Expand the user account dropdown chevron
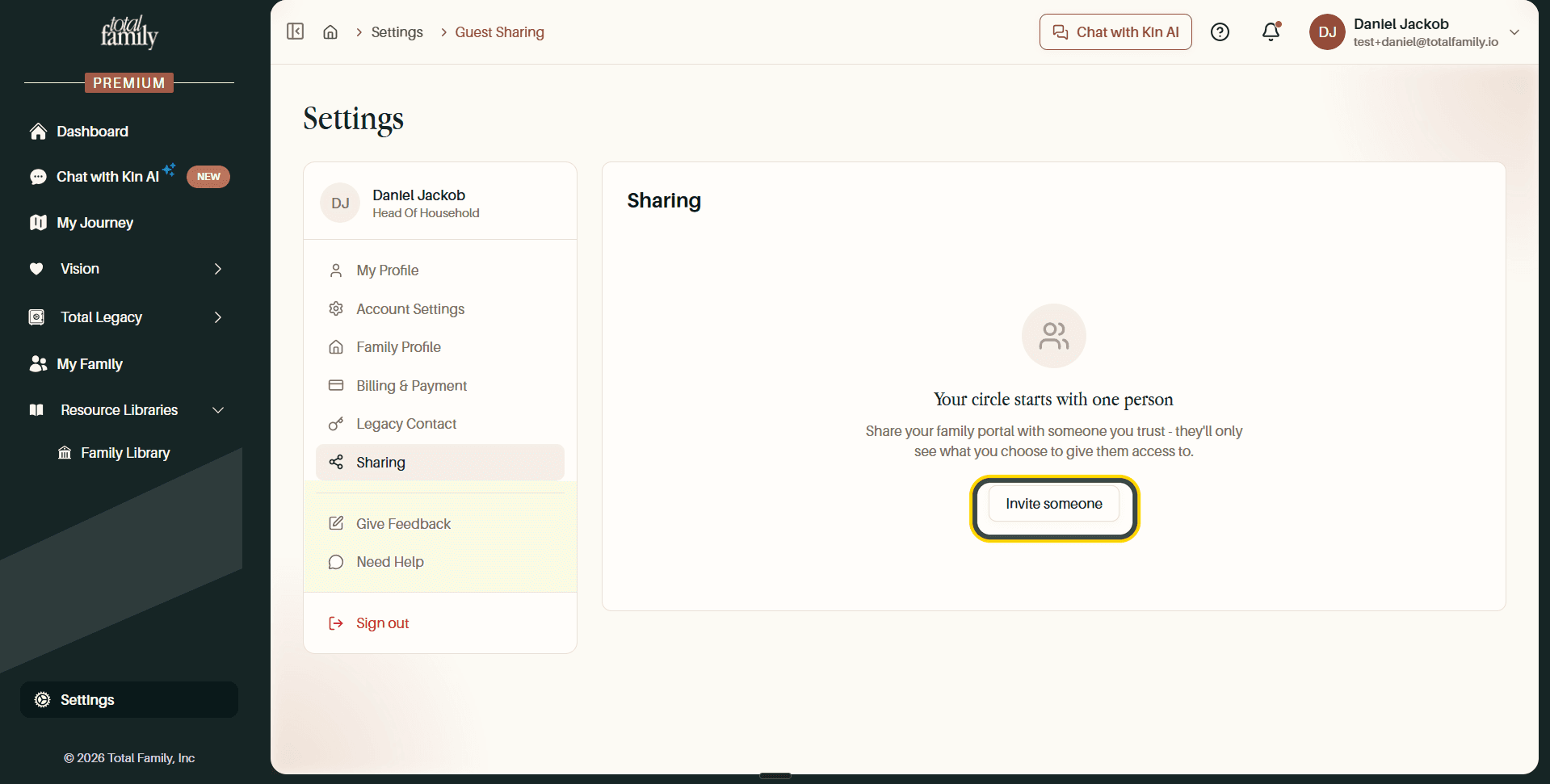 click(1514, 32)
